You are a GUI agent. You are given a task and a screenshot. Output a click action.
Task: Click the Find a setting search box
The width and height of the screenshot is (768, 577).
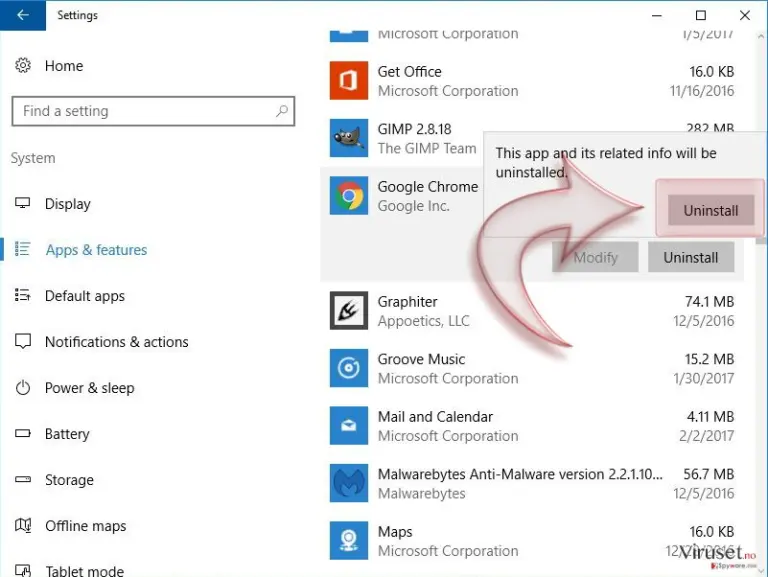(x=153, y=111)
